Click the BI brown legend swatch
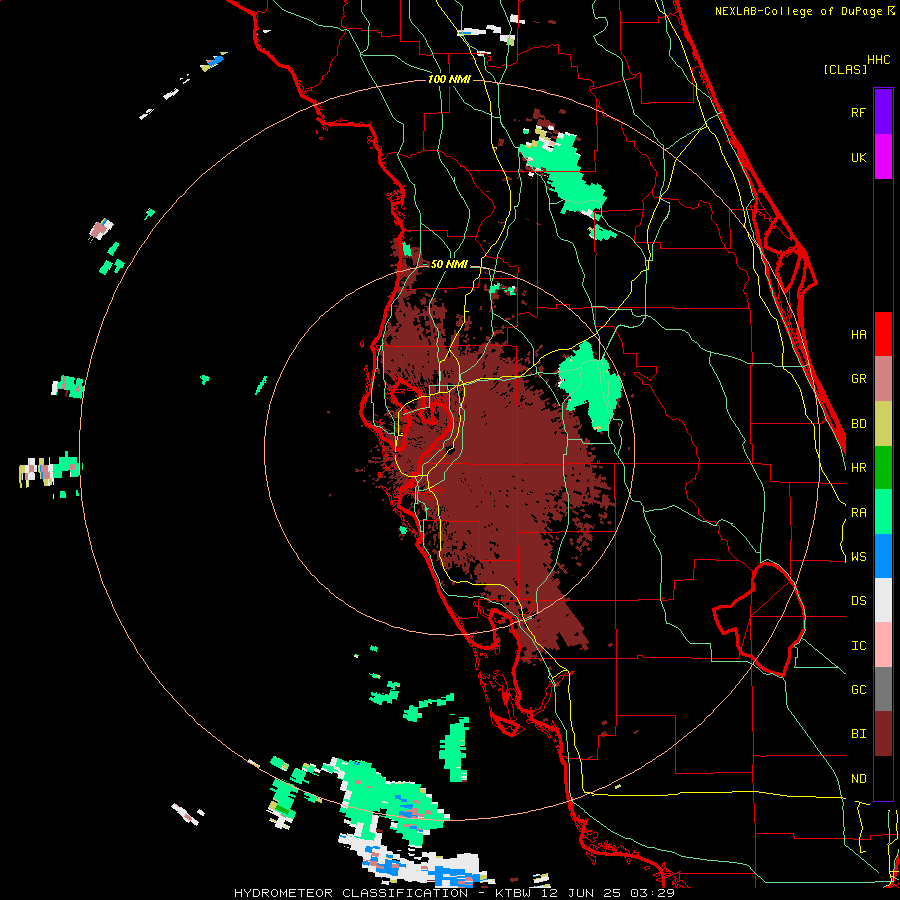This screenshot has height=900, width=900. coord(883,734)
